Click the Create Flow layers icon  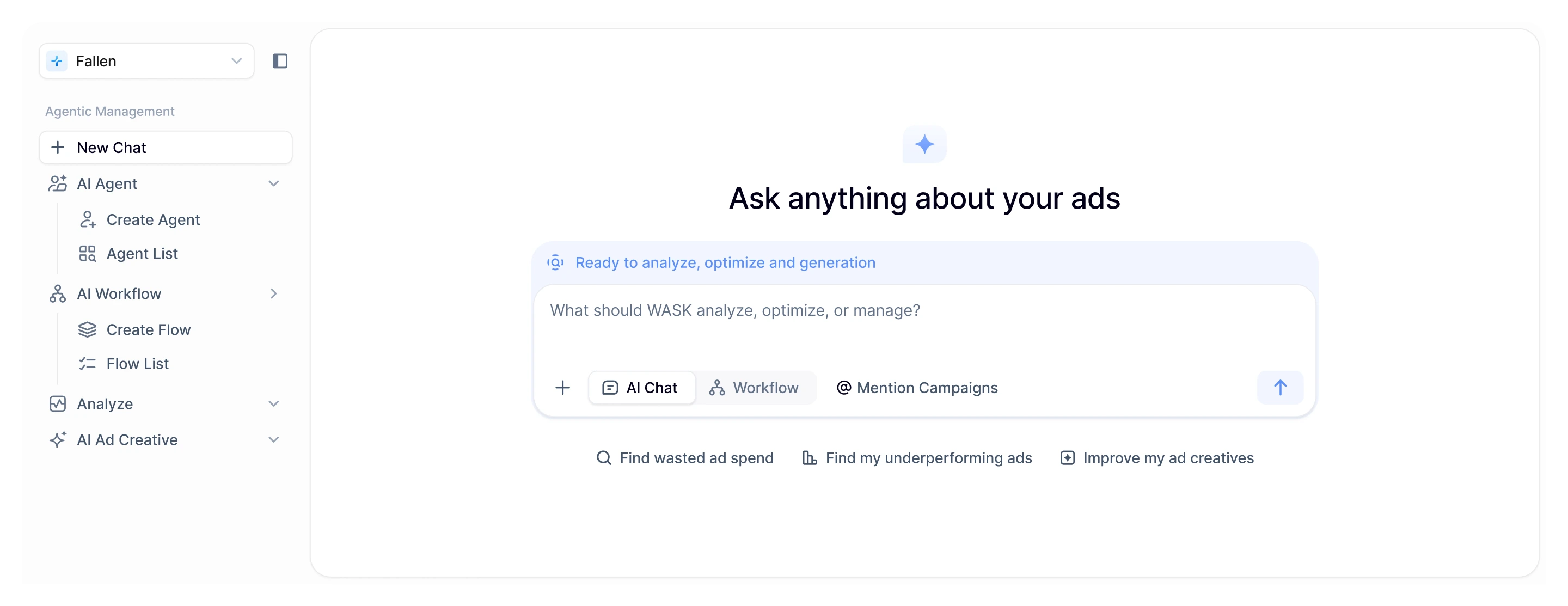(x=88, y=330)
